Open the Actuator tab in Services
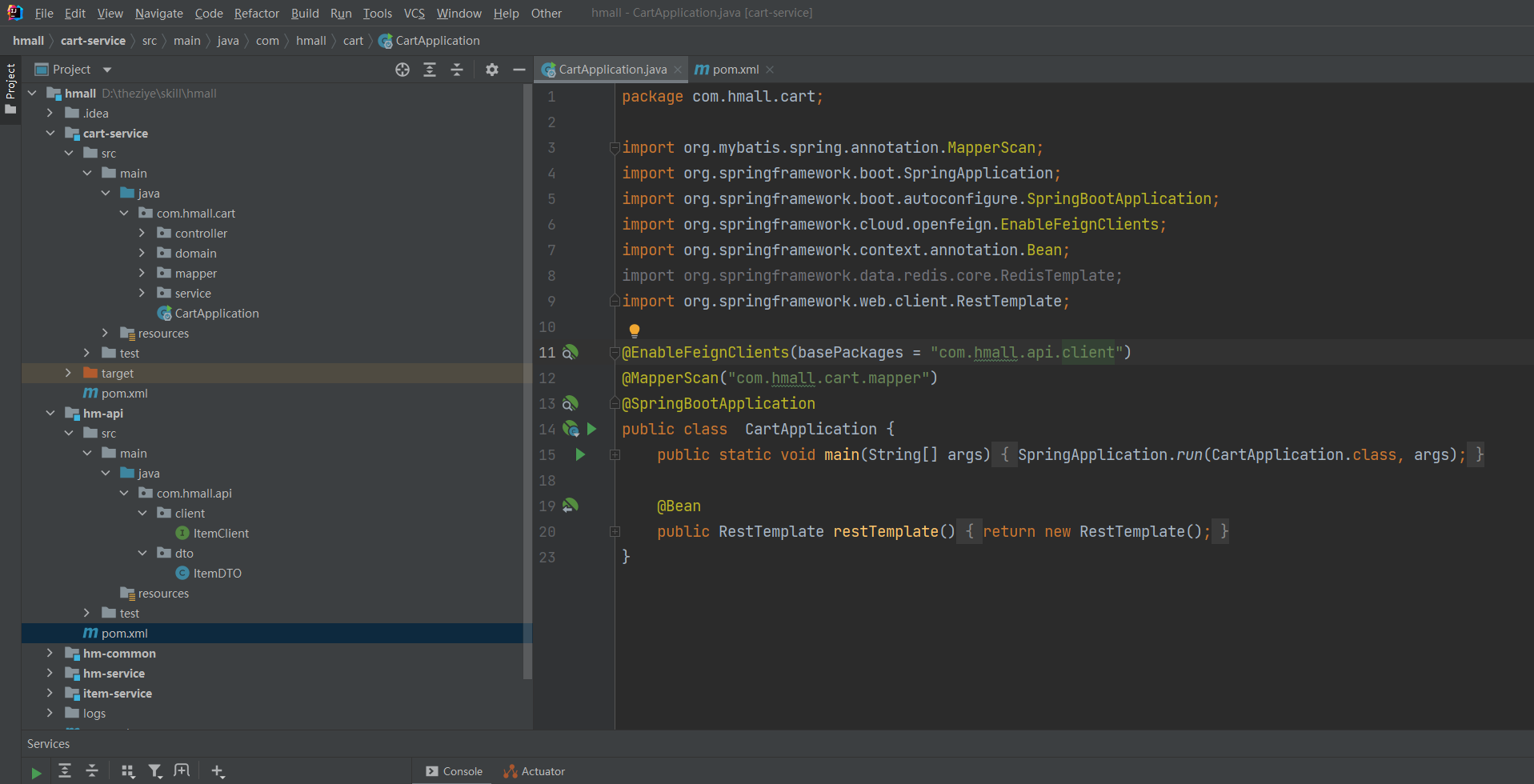Screen dimensions: 1534x784 click(x=534, y=771)
